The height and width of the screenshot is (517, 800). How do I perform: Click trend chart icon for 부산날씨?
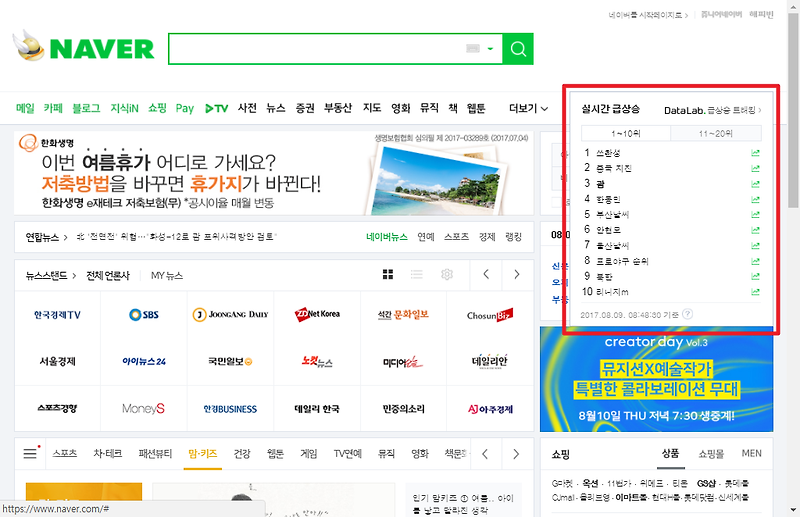755,214
